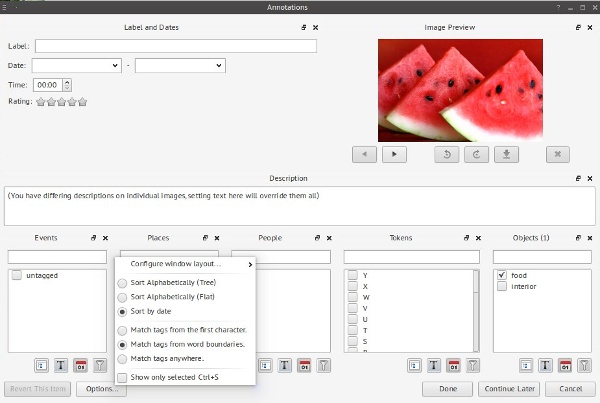Click the delete image X button under preview

558,154
